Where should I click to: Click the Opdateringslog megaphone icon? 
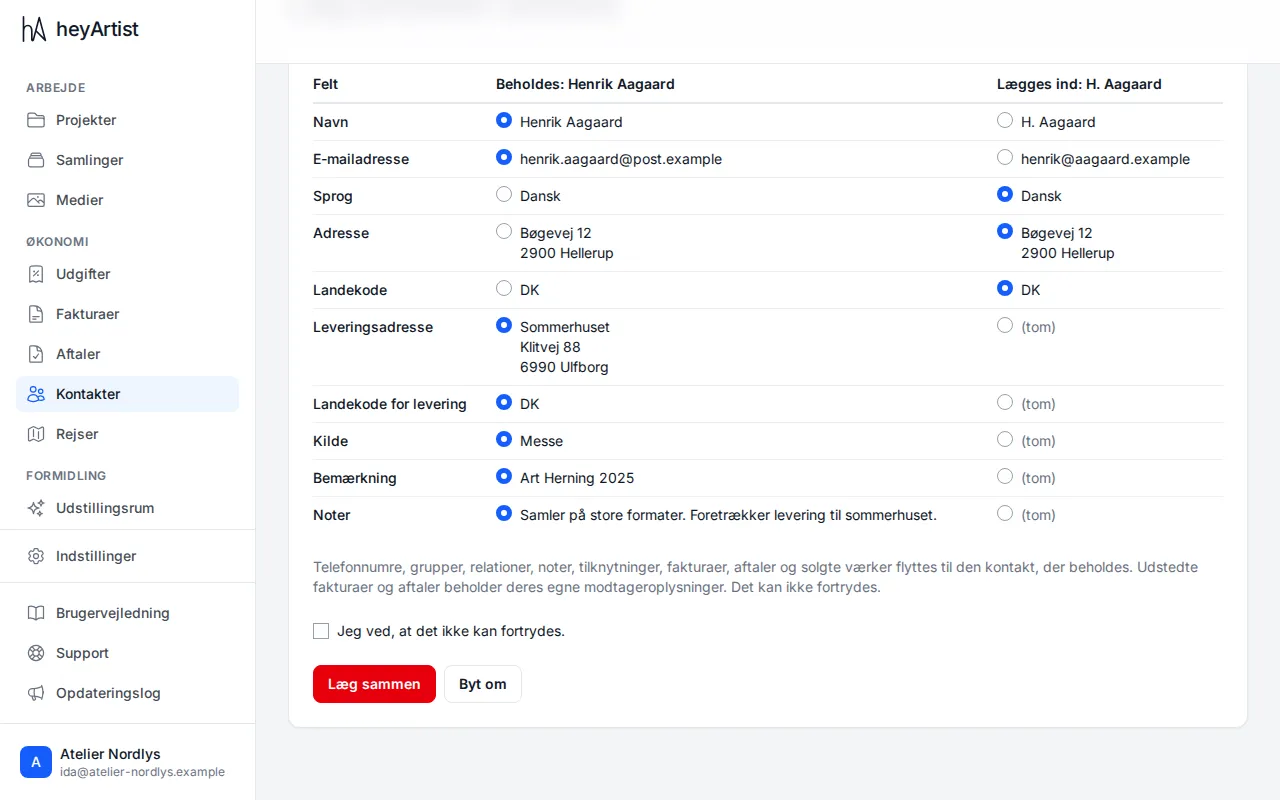[x=36, y=693]
